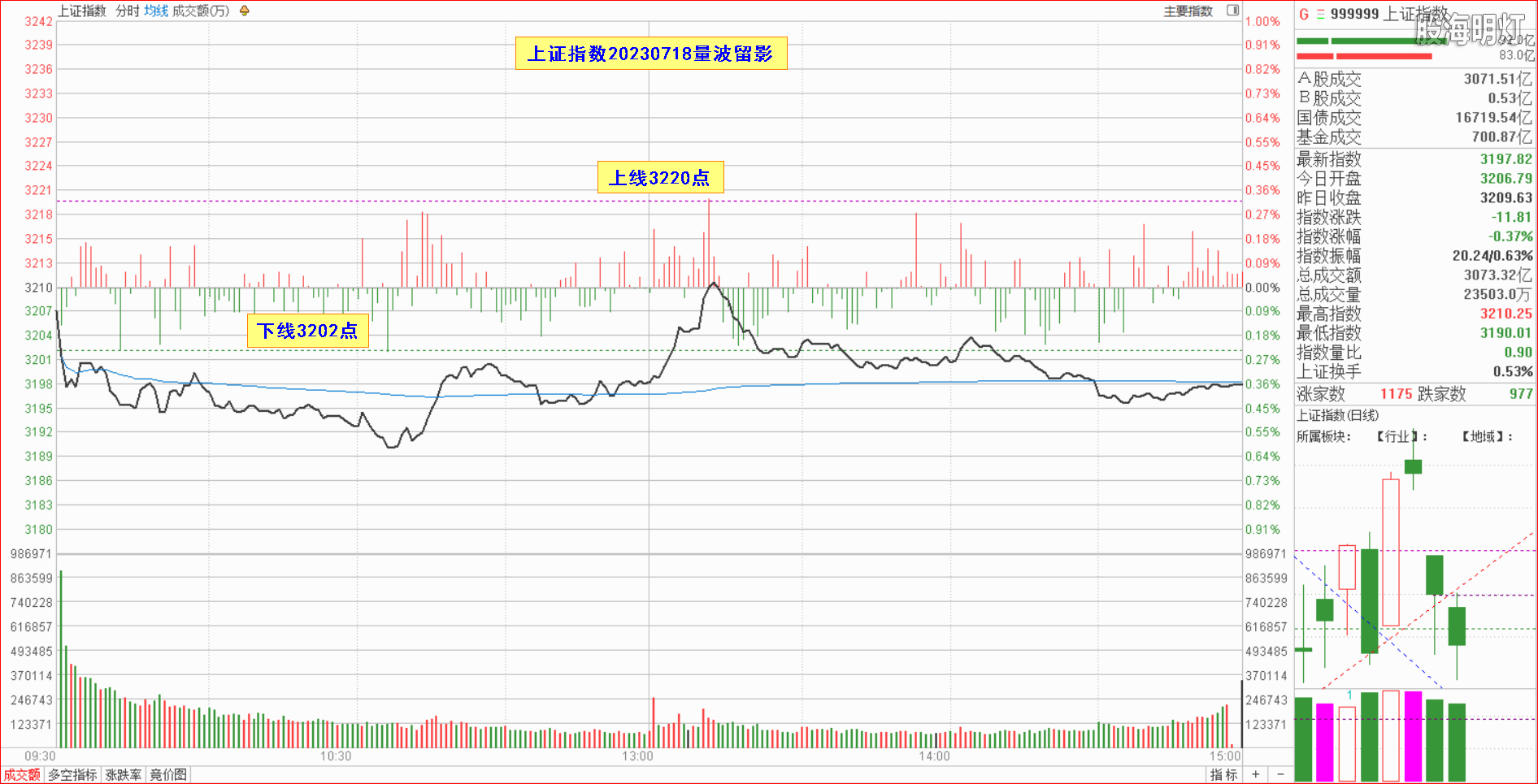Open 【行业】 sector link
1538x784 pixels.
(x=1397, y=436)
